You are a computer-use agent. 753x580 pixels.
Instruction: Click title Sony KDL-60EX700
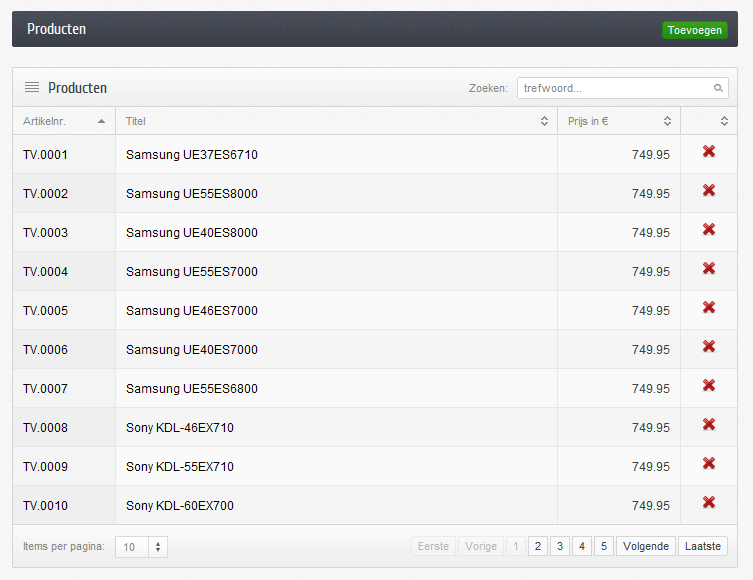(x=180, y=506)
